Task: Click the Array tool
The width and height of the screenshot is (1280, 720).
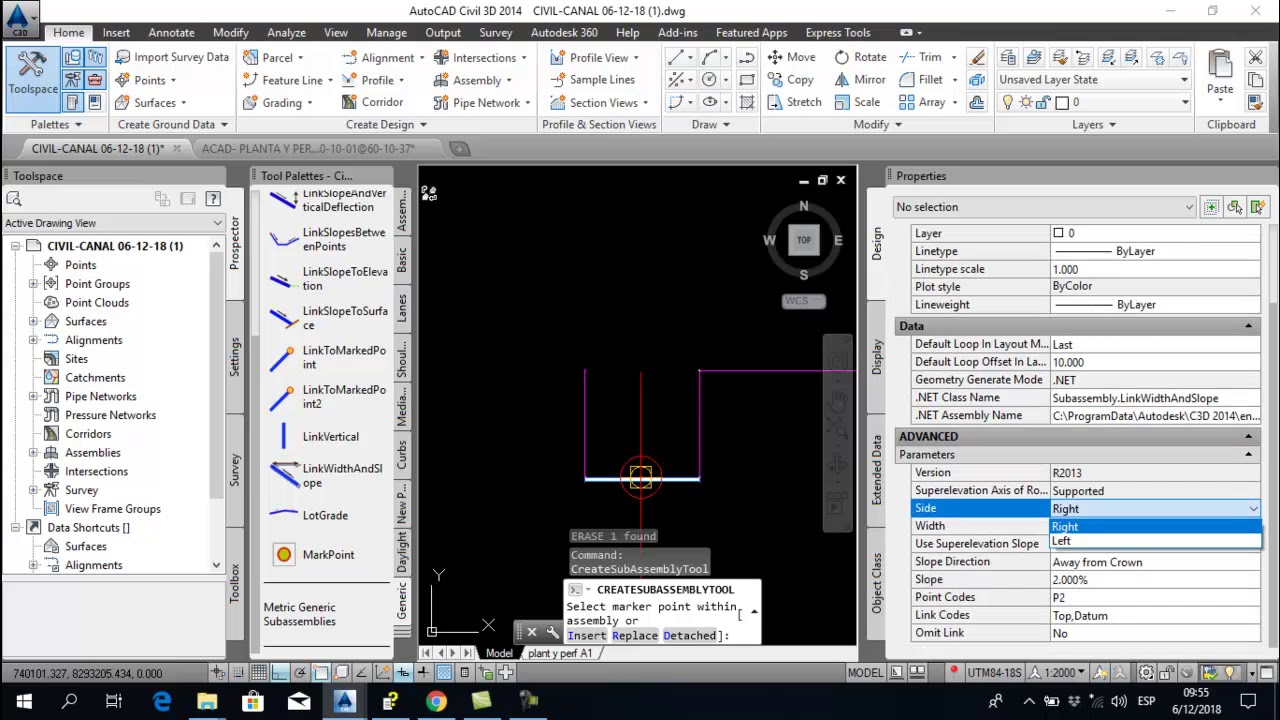Action: (x=923, y=102)
